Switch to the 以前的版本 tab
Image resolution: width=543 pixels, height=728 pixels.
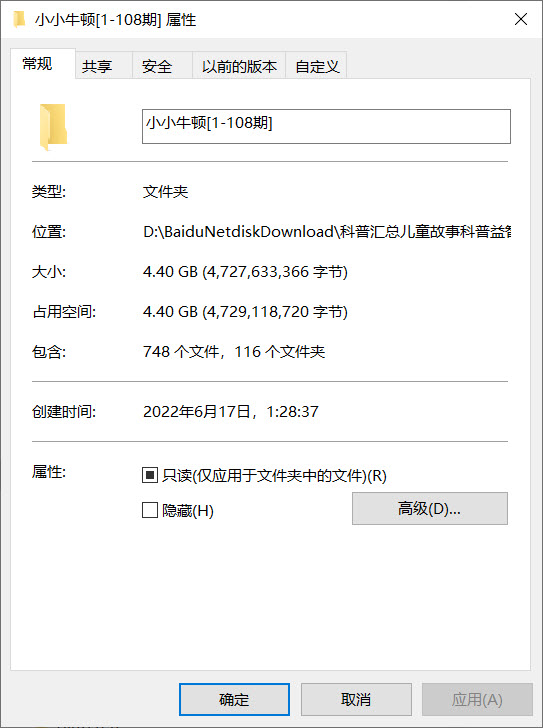pyautogui.click(x=239, y=65)
